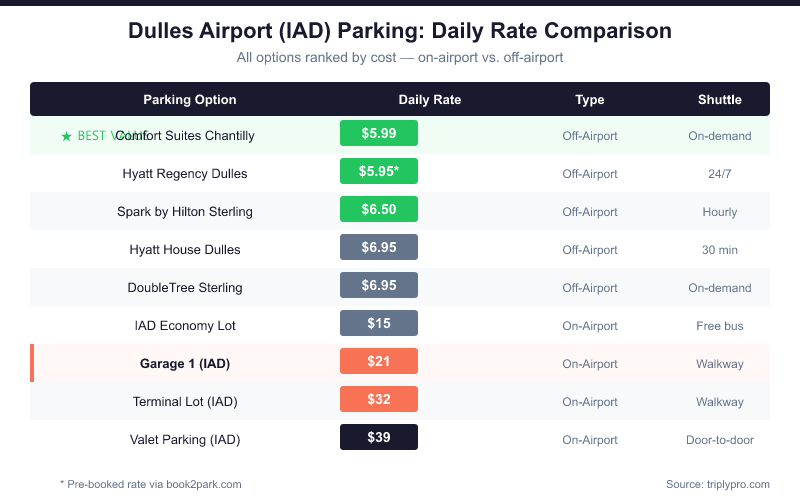The width and height of the screenshot is (800, 500).
Task: Click the Hyatt House Dulles $6.95 badge
Action: tap(379, 248)
